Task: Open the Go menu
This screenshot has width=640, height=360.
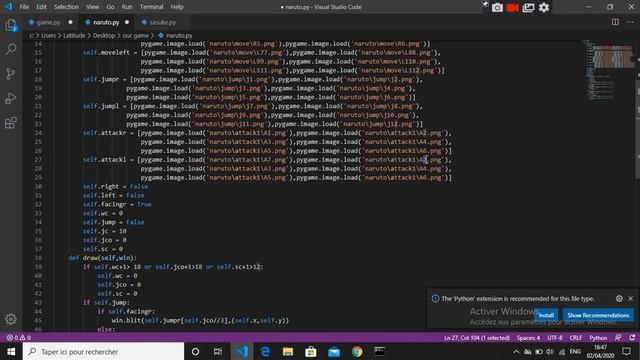Action: click(x=110, y=7)
